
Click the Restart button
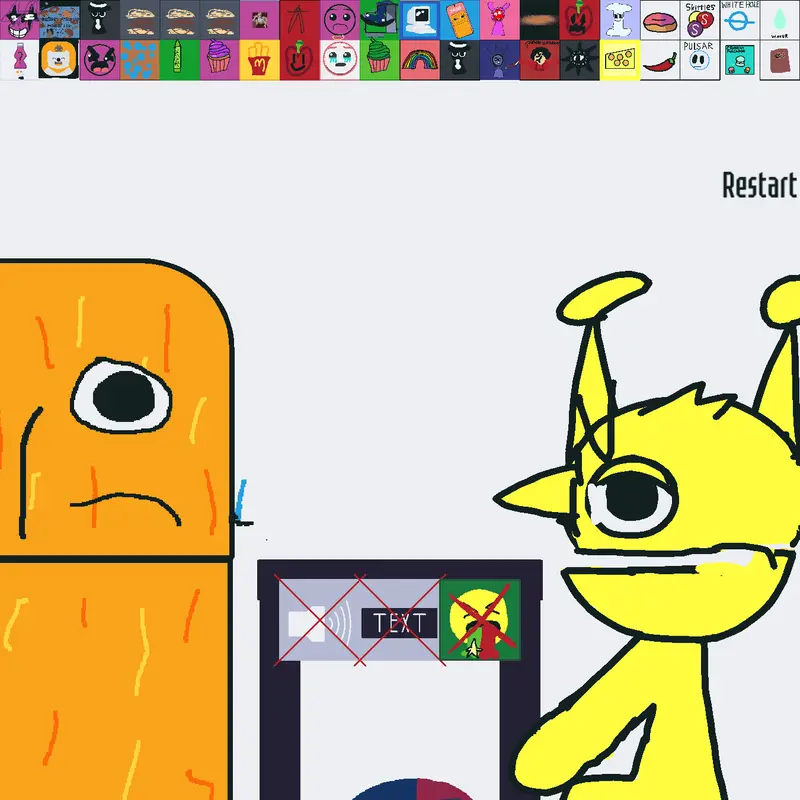coord(760,185)
